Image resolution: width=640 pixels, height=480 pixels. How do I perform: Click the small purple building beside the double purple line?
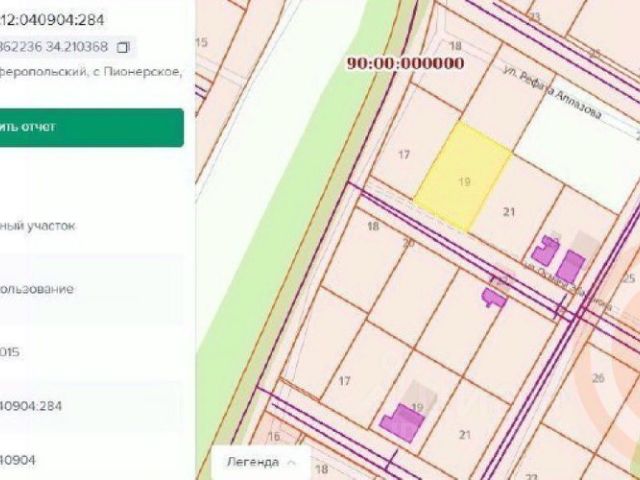494,297
